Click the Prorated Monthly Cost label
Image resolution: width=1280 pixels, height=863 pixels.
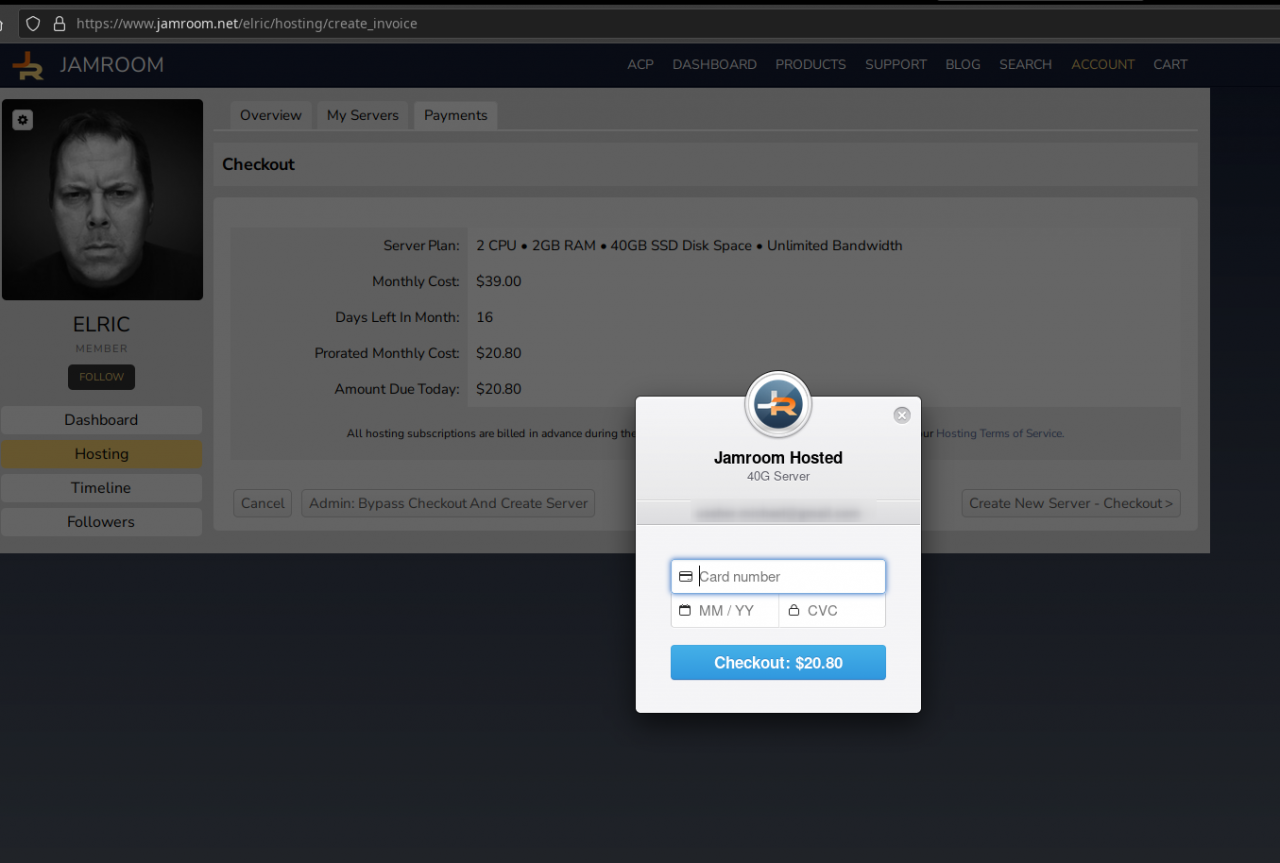pyautogui.click(x=387, y=354)
